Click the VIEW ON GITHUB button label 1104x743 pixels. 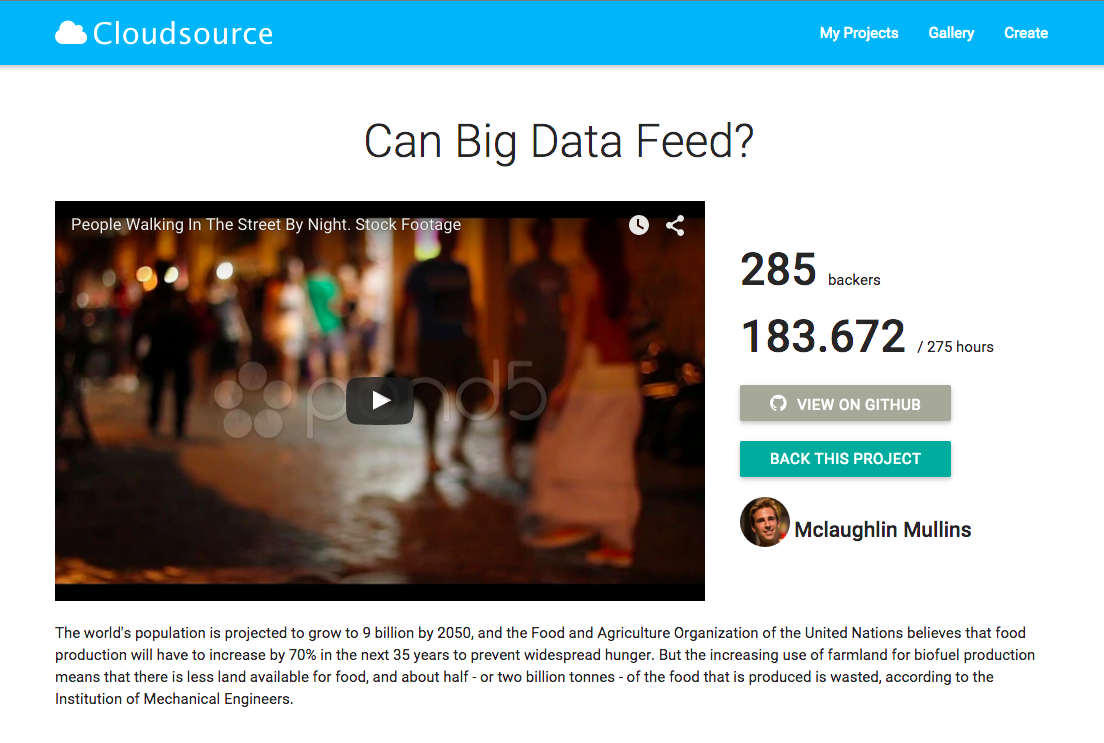(858, 404)
